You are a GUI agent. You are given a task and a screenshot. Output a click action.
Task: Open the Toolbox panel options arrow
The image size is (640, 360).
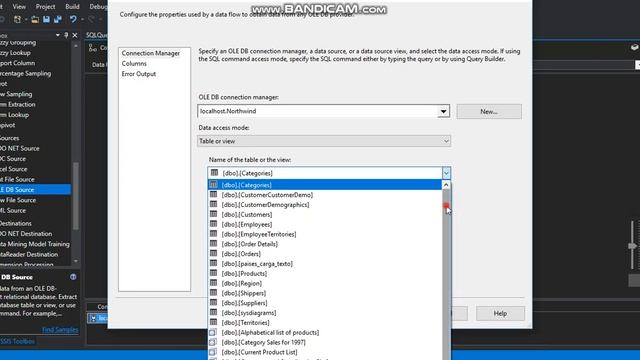(x=58, y=36)
